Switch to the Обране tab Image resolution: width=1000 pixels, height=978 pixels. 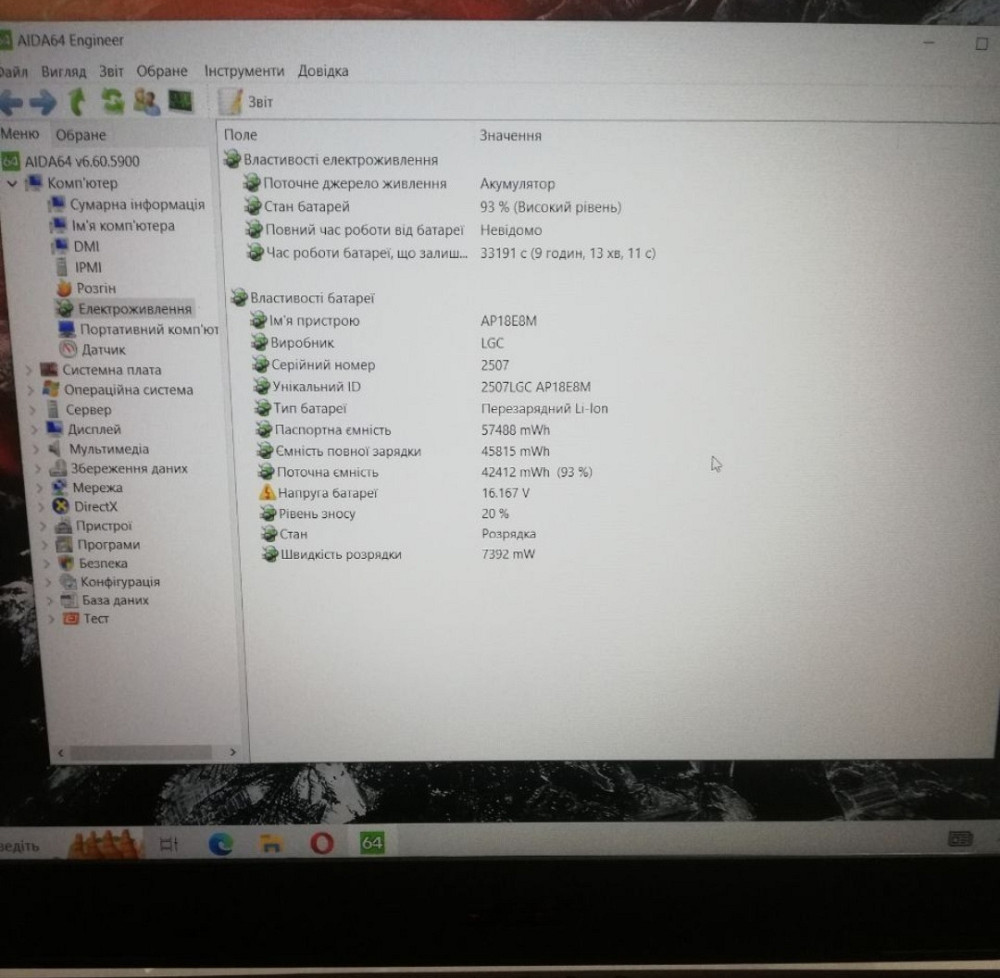tap(79, 134)
